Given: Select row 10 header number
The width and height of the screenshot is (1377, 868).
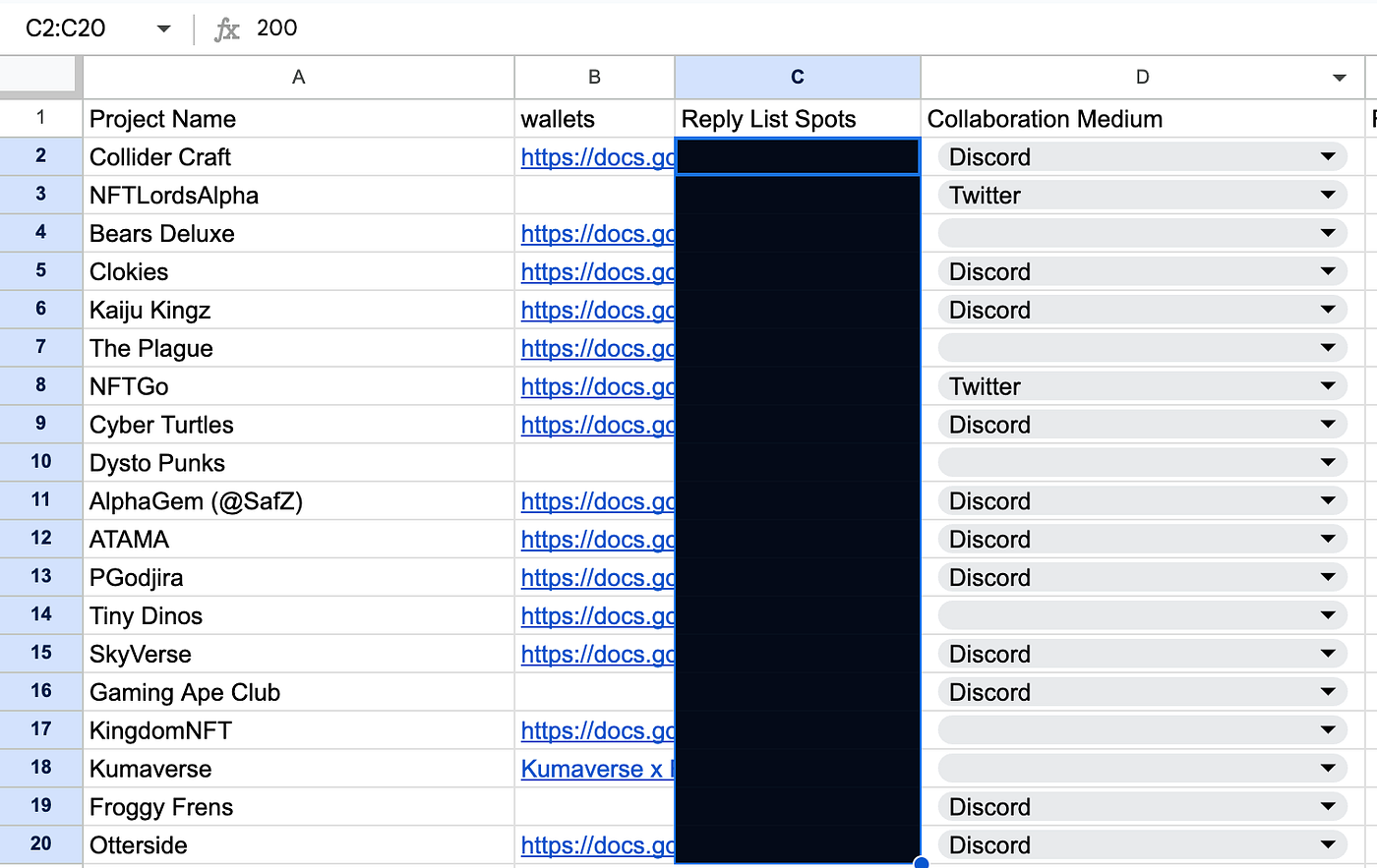Looking at the screenshot, I should [x=40, y=462].
